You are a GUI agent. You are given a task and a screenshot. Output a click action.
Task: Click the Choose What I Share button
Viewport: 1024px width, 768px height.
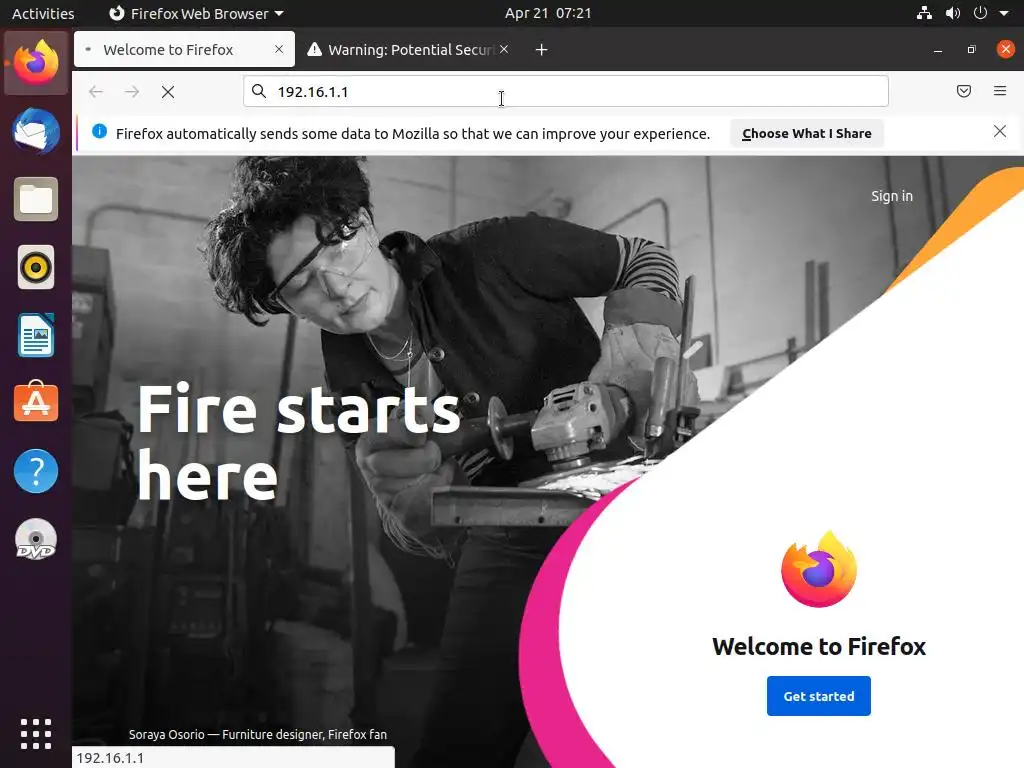point(807,133)
